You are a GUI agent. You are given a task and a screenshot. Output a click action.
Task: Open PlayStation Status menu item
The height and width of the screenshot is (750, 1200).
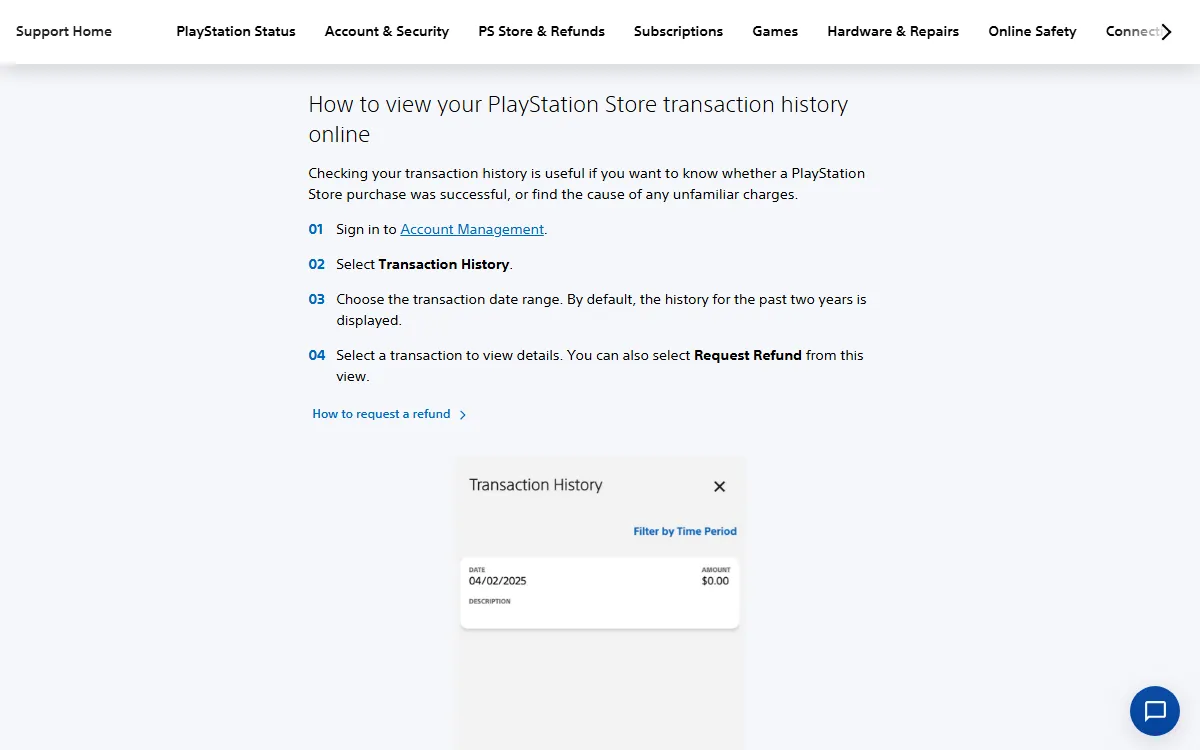tap(236, 31)
